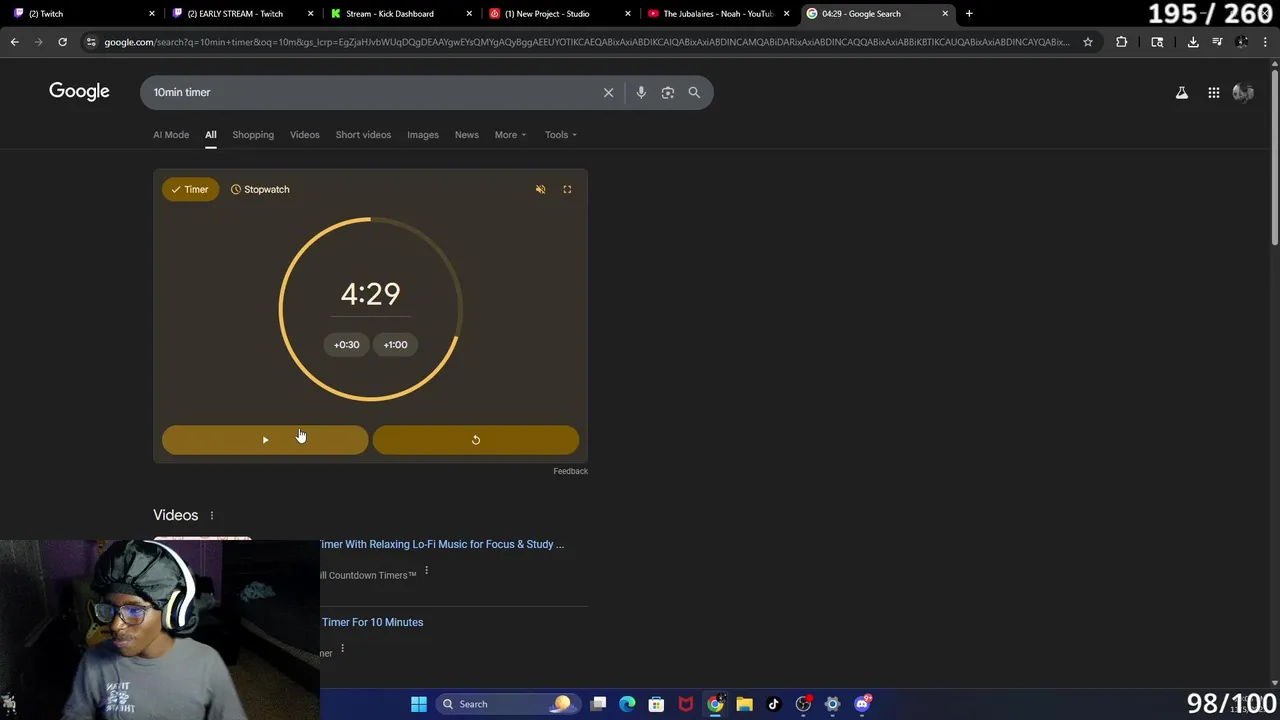
Task: Switch to Kick Dashboard tab
Action: [x=399, y=14]
